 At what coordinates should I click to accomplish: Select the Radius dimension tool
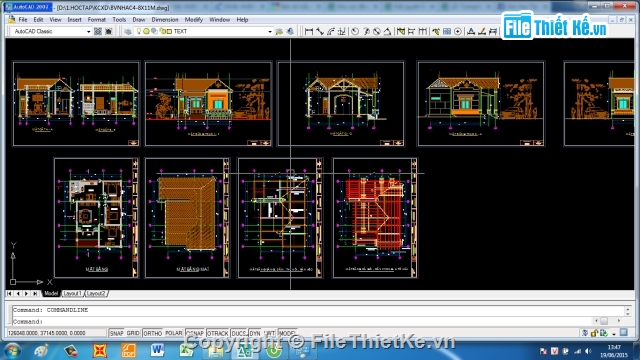coord(355,31)
